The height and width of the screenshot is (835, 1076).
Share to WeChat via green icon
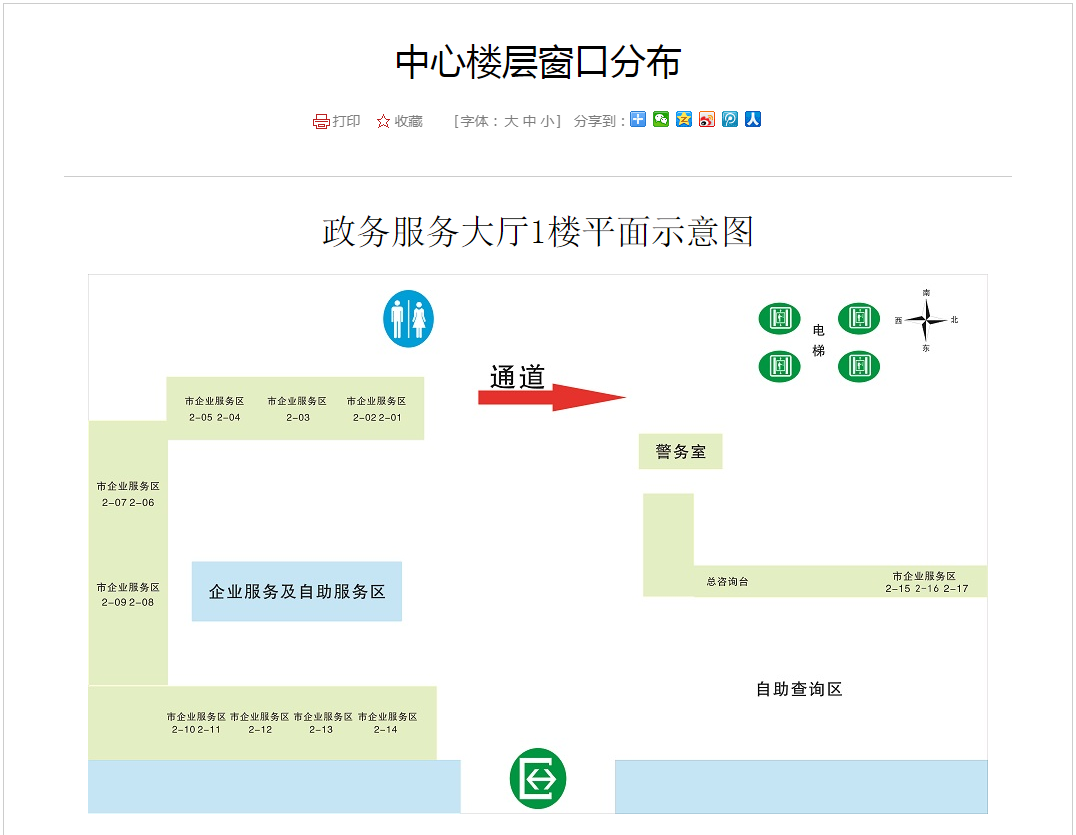tap(661, 119)
